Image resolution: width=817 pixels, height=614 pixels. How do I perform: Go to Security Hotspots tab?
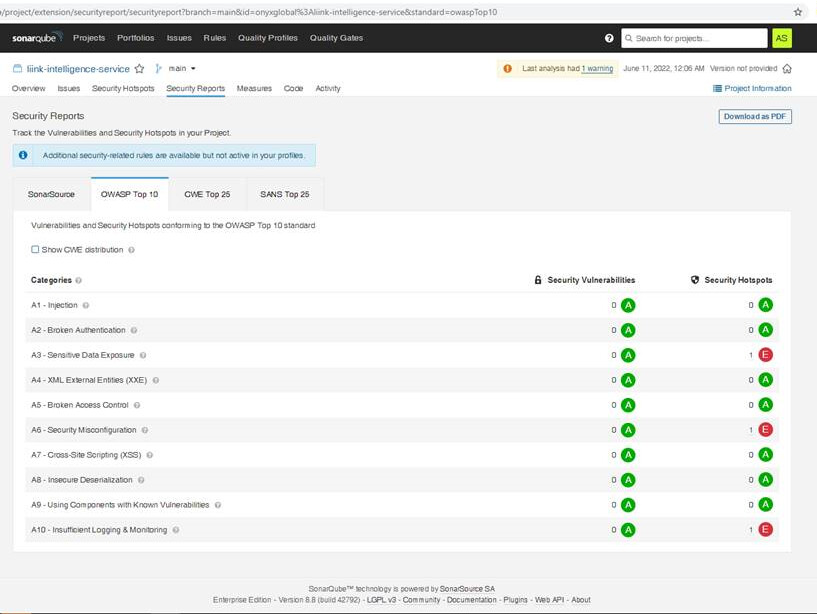123,89
